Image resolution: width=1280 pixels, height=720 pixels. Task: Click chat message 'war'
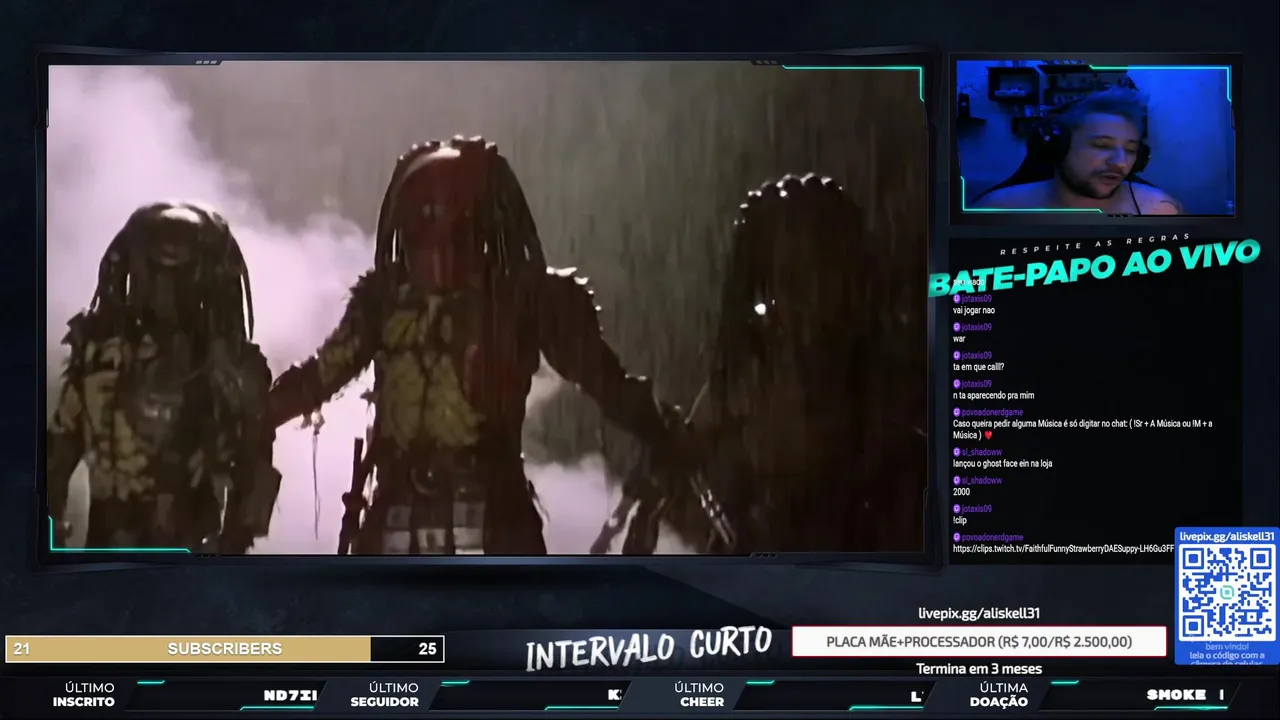point(959,339)
